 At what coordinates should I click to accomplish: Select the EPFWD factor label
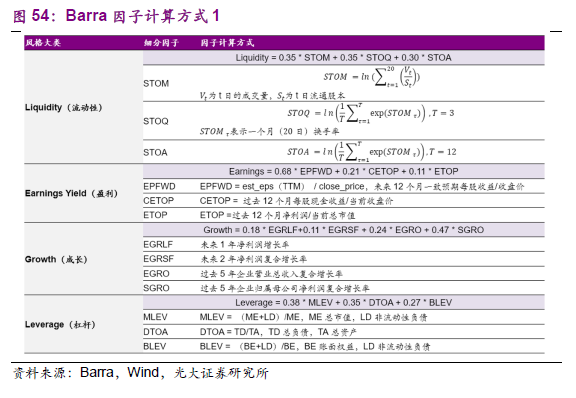[x=159, y=186]
